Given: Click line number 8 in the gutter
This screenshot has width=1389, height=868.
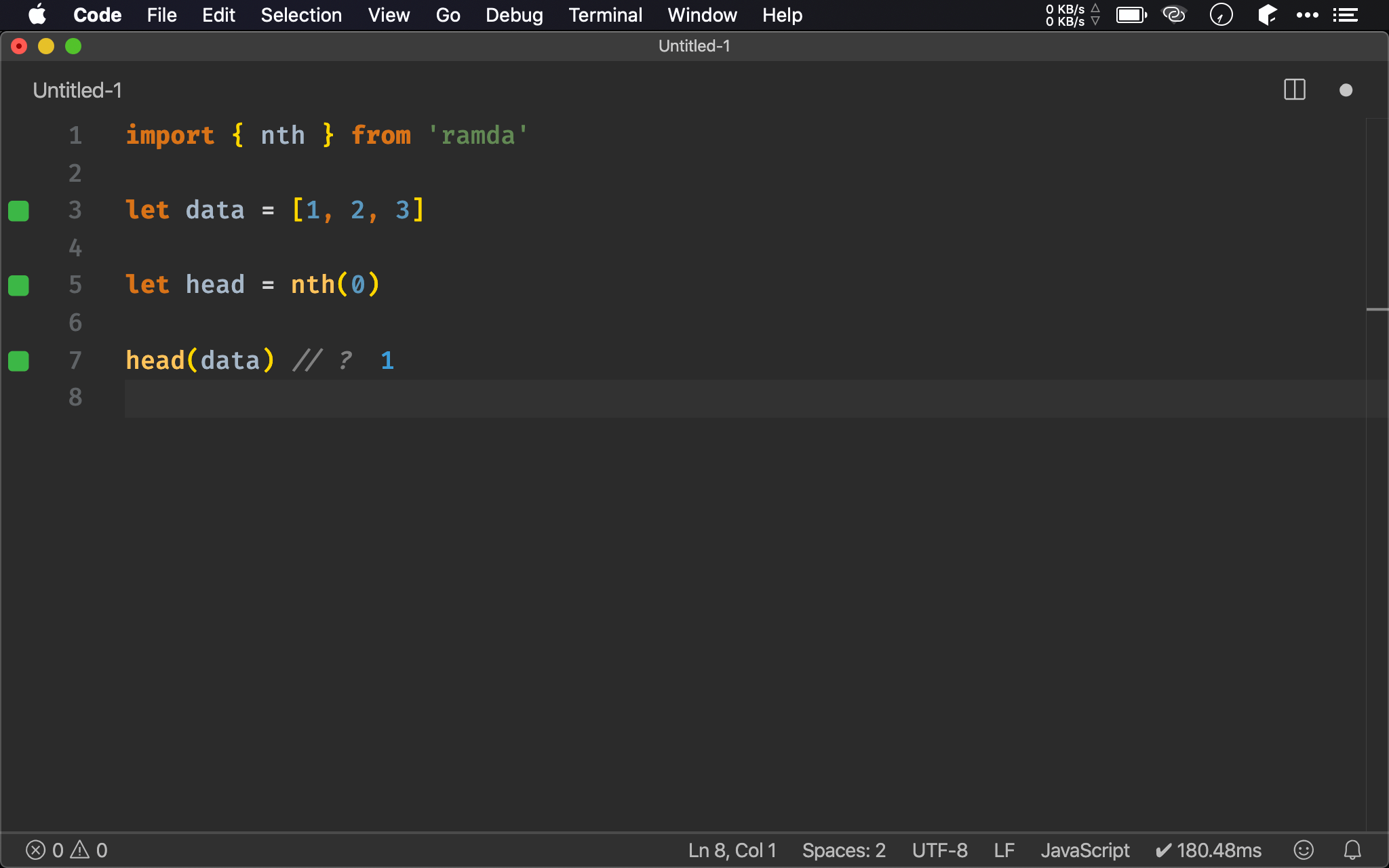Looking at the screenshot, I should click(75, 397).
